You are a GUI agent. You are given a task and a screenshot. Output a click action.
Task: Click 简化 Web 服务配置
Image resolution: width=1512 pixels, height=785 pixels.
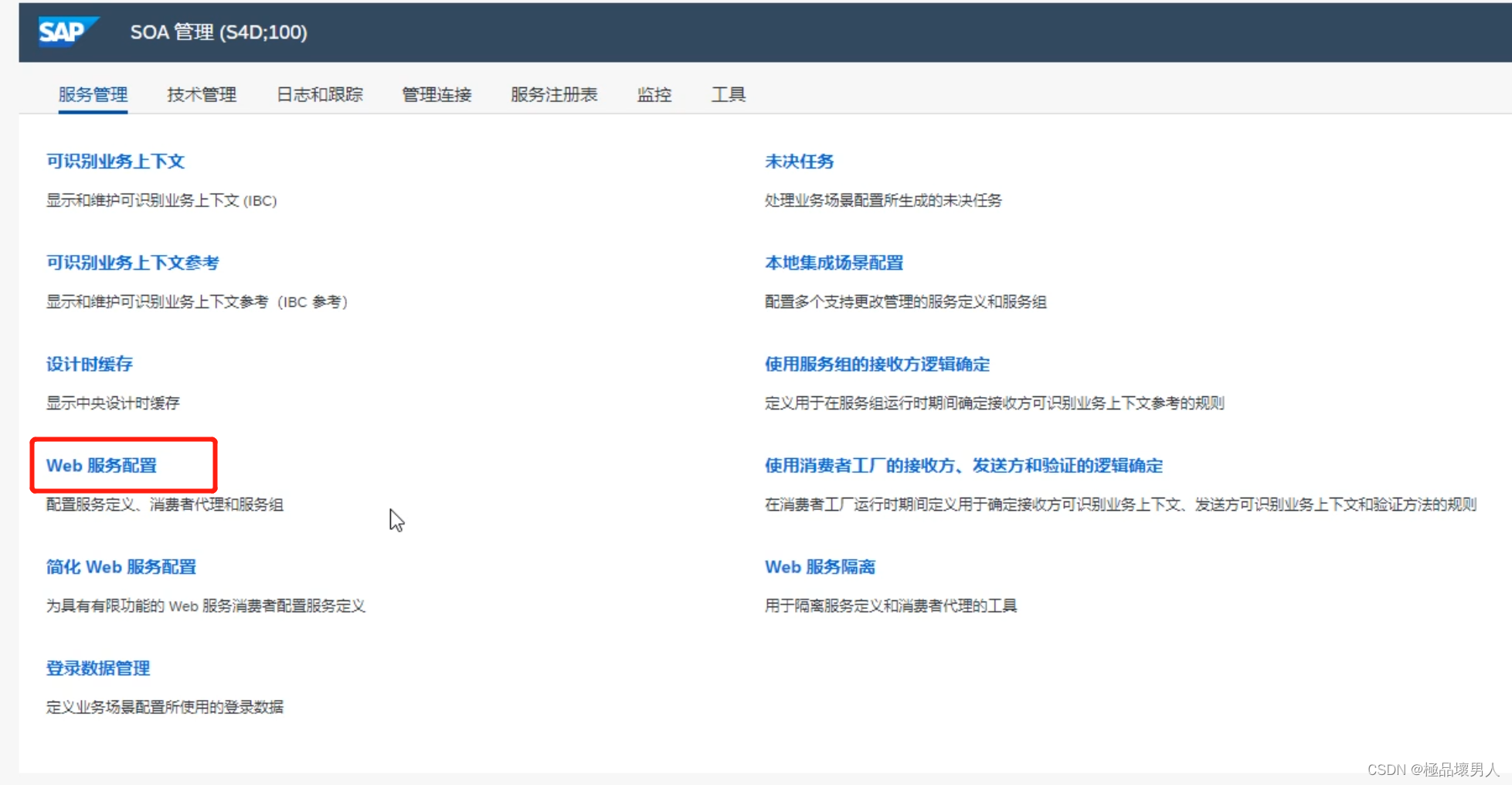pos(121,566)
